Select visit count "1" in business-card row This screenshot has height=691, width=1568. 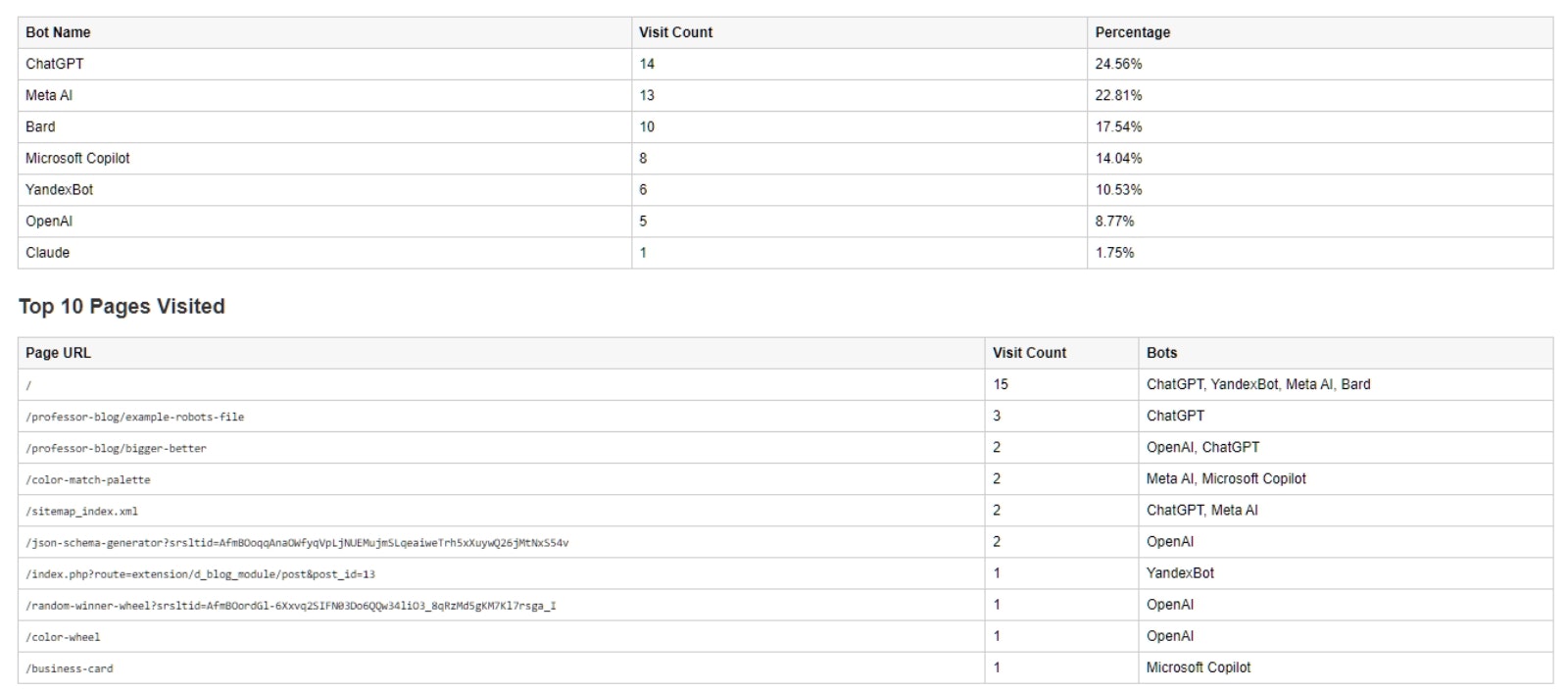click(997, 666)
